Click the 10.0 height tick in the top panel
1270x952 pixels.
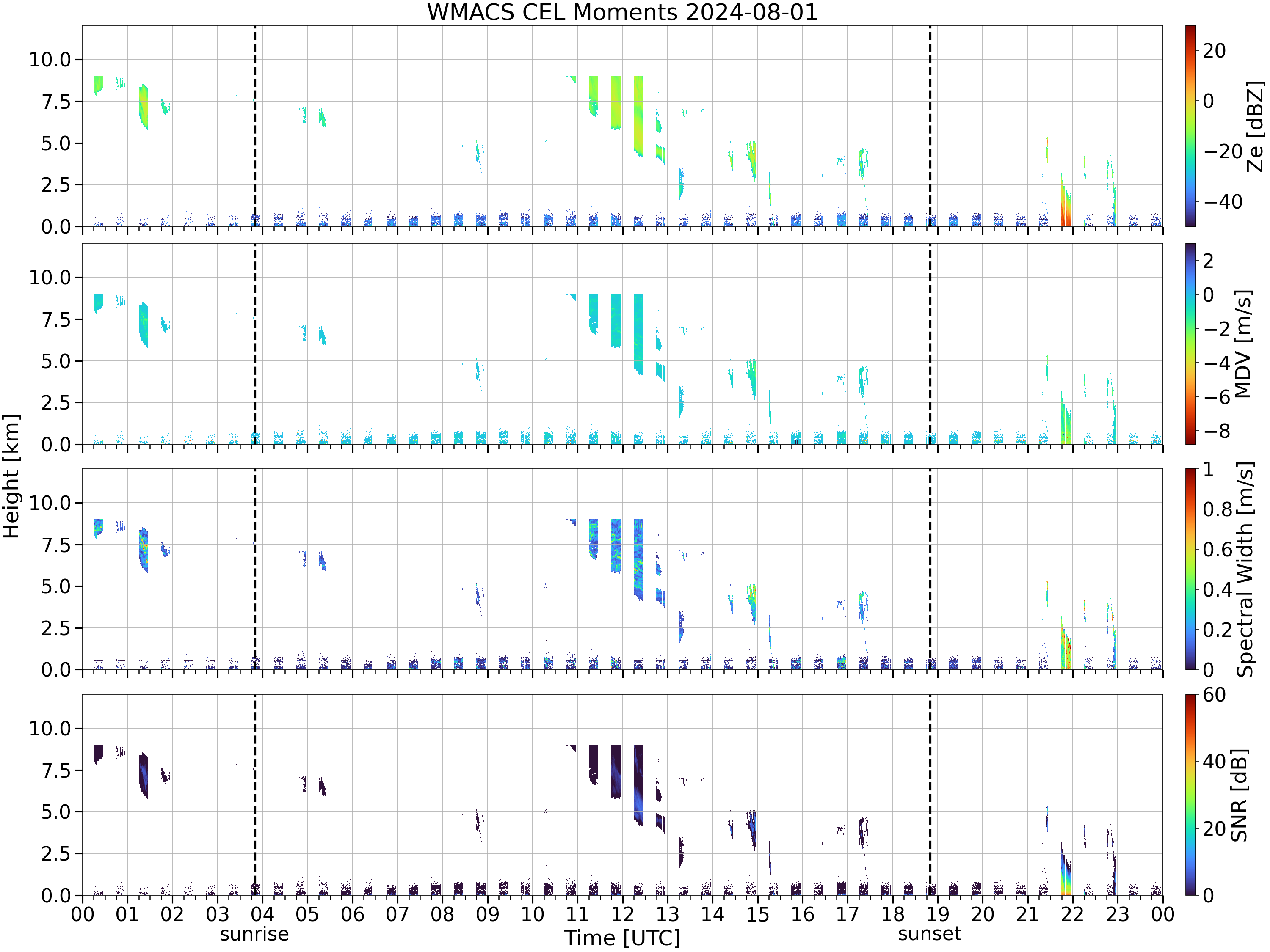pyautogui.click(x=50, y=59)
